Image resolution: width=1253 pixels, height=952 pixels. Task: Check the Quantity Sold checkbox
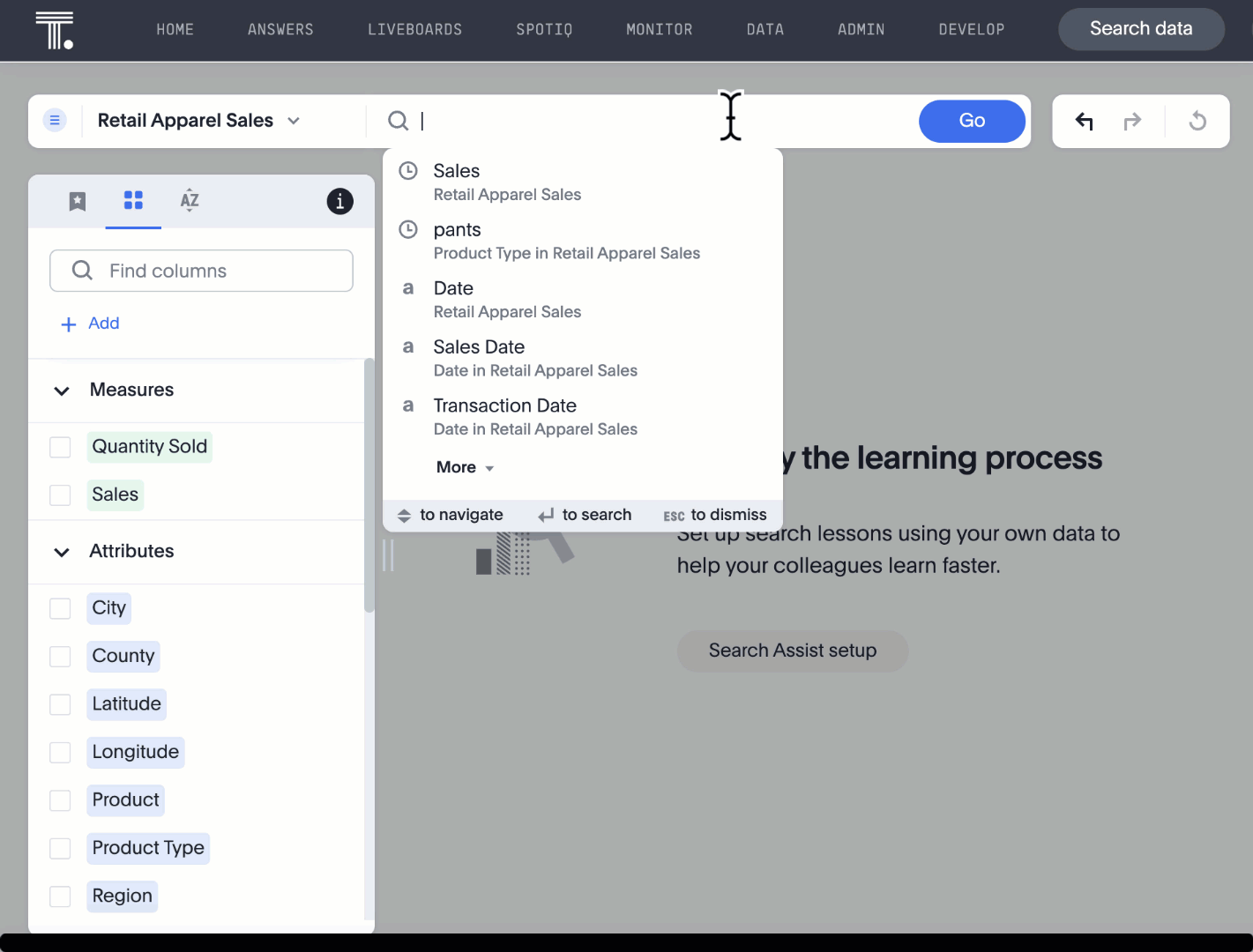click(60, 447)
